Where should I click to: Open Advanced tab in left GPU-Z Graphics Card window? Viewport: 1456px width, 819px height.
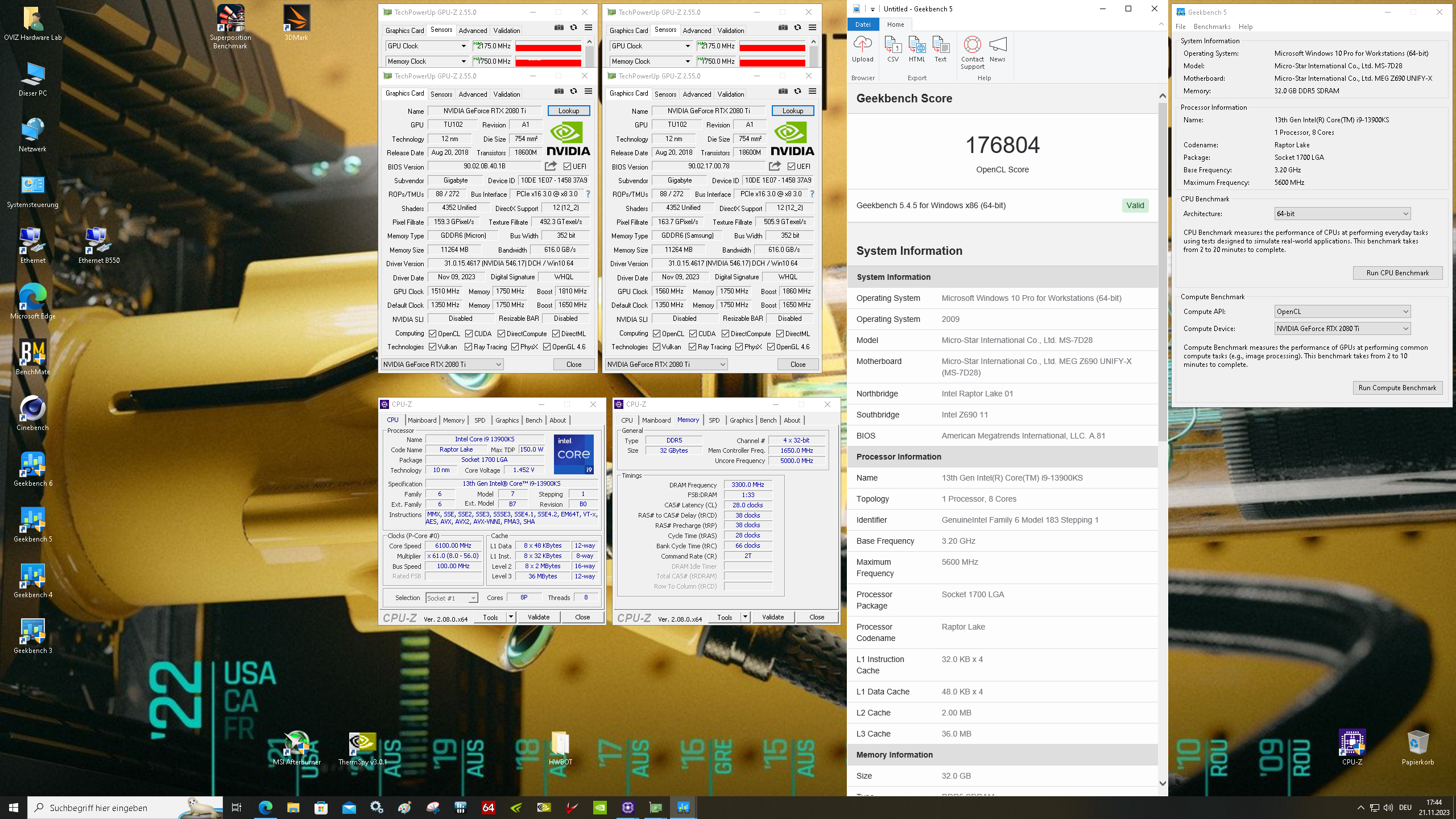[x=473, y=94]
